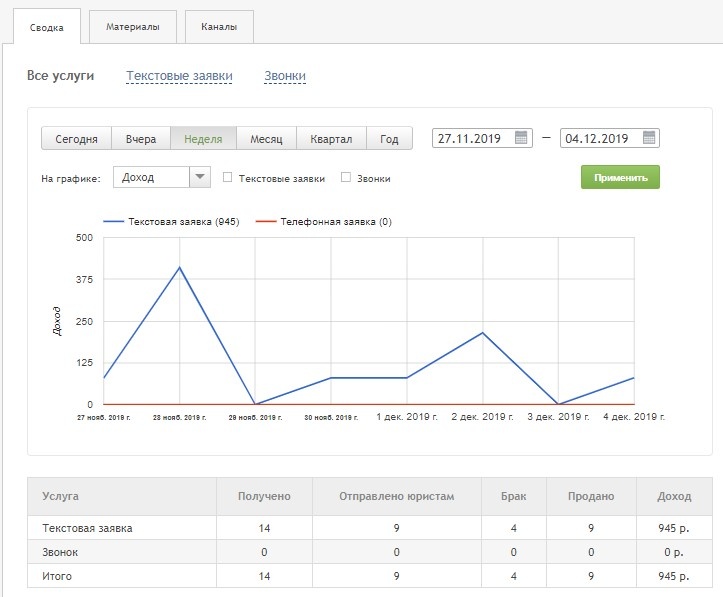
Task: Expand the Доход chart metric dropdown
Action: point(200,178)
